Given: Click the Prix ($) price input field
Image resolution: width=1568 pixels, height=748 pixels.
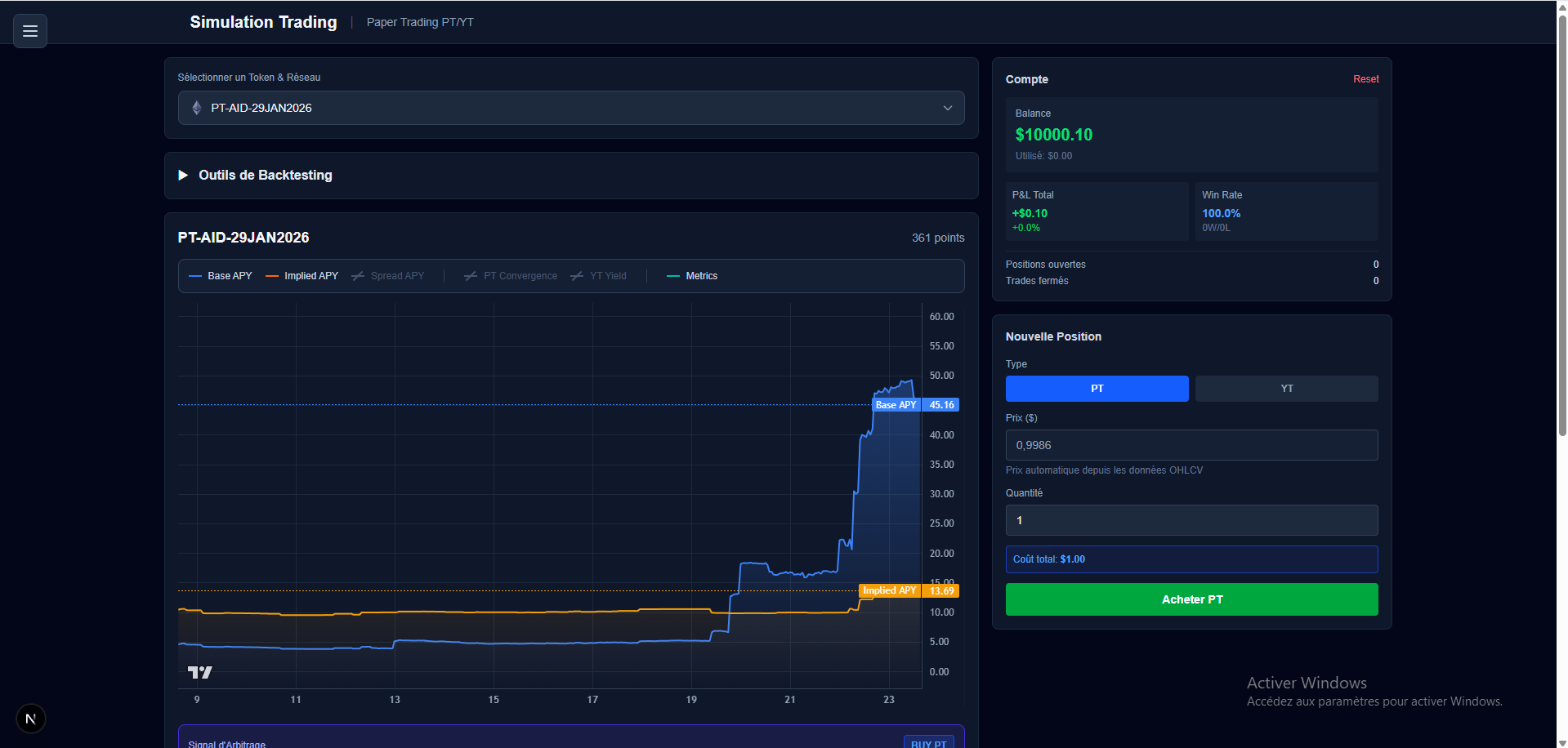Looking at the screenshot, I should tap(1191, 445).
